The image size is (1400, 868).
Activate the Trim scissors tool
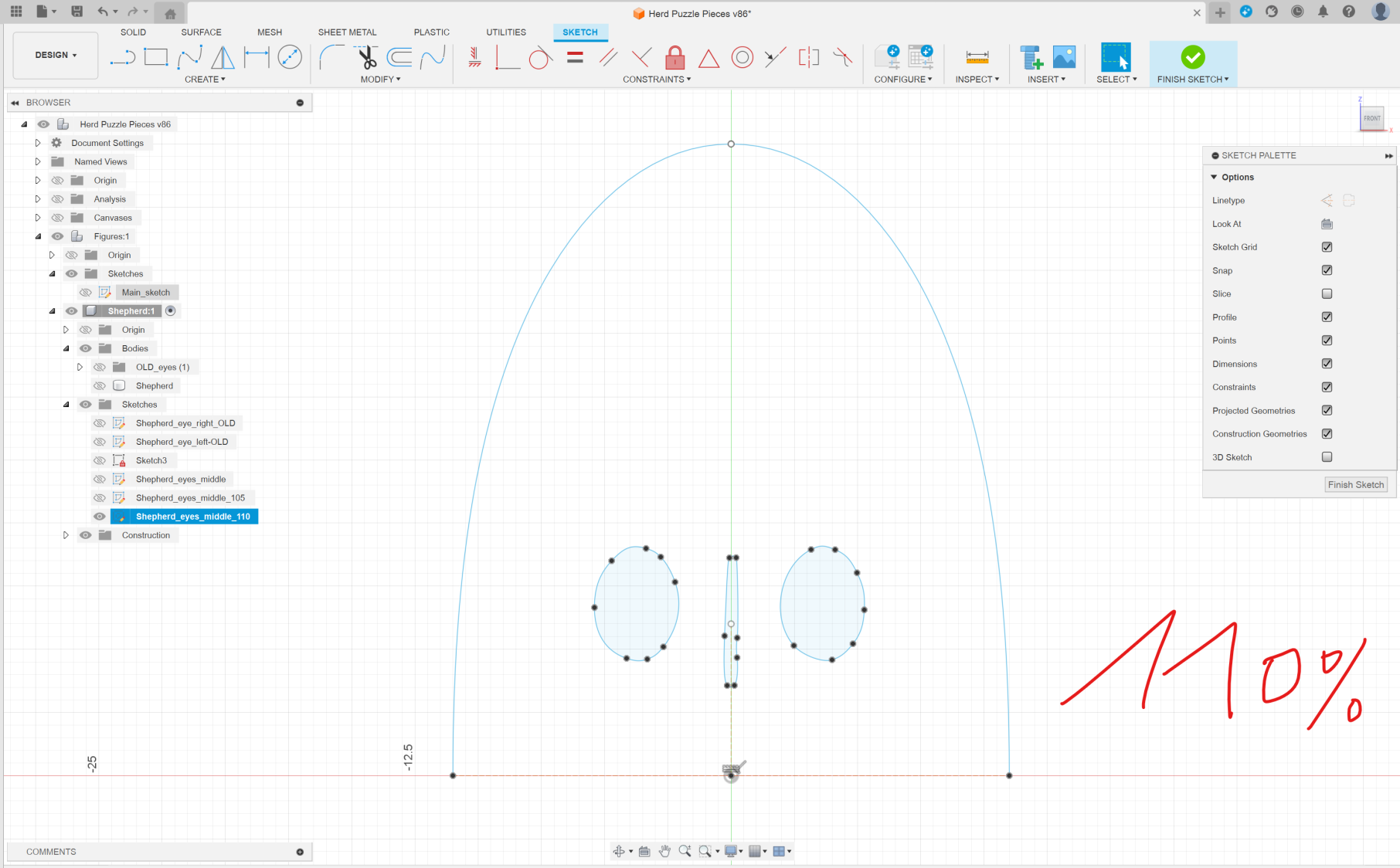pos(366,57)
